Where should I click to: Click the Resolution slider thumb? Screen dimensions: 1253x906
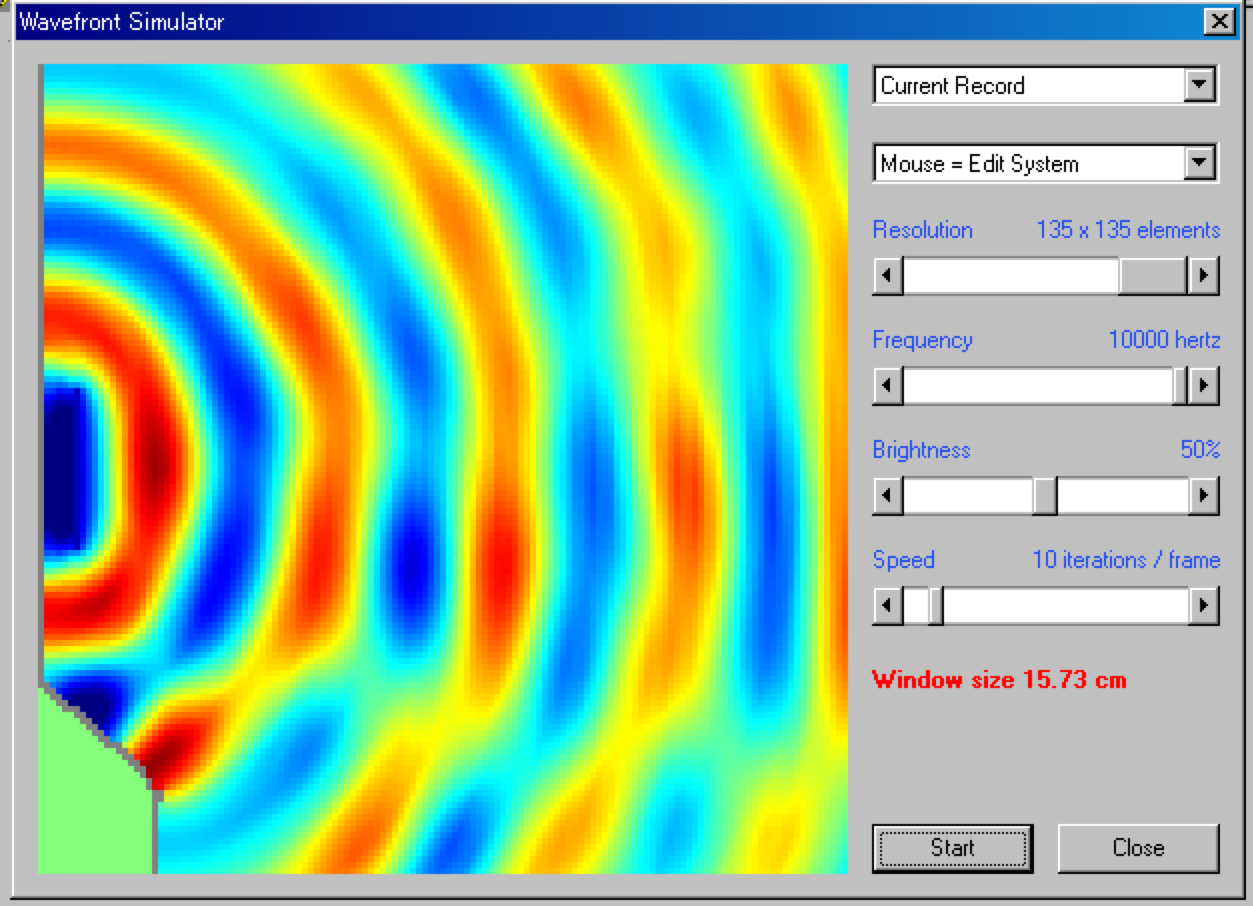tap(1153, 275)
